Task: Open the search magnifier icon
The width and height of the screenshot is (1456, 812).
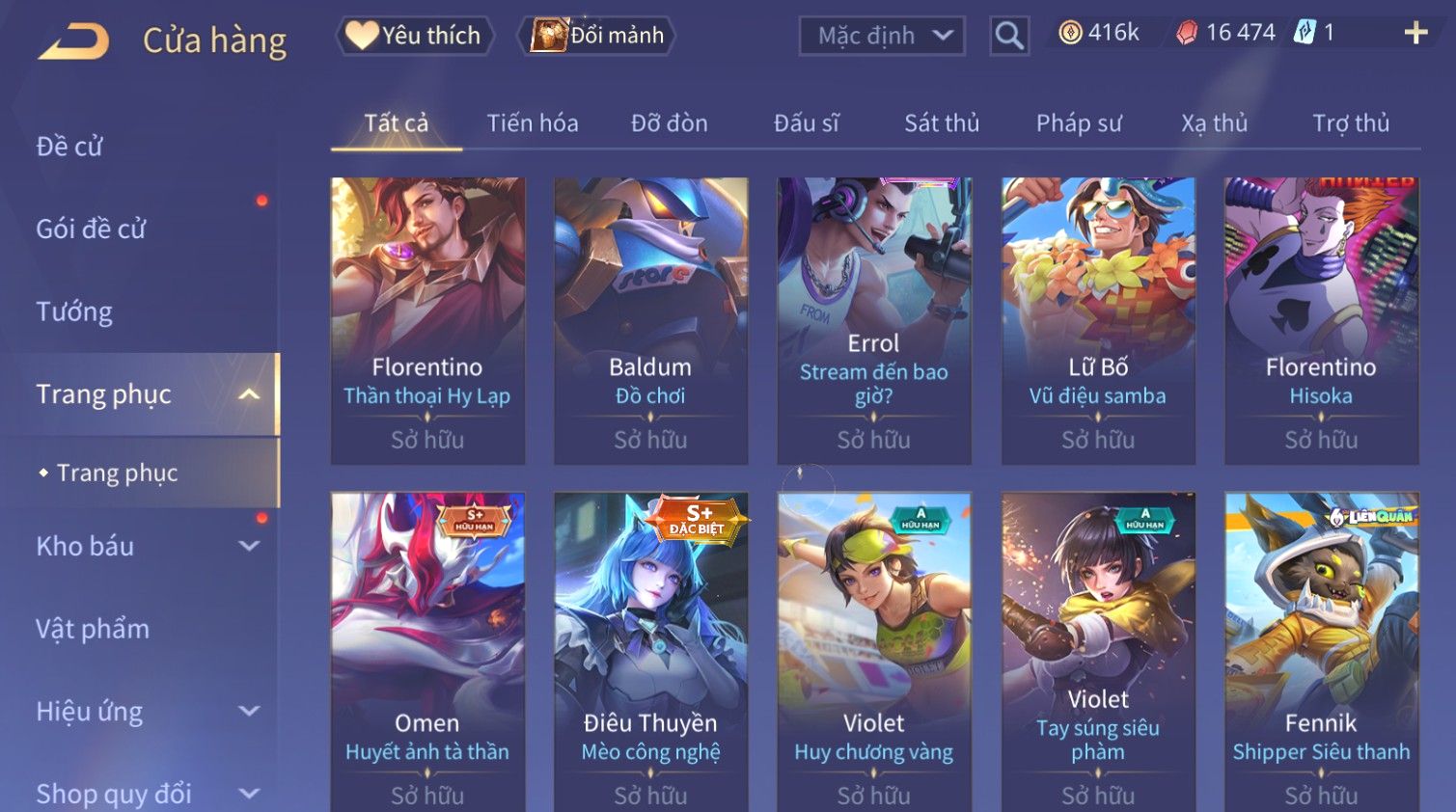Action: (1009, 37)
